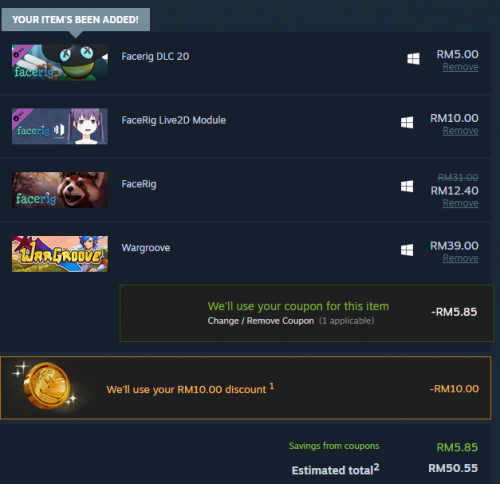Open the Wargroove title link
500x484 pixels.
(x=146, y=248)
